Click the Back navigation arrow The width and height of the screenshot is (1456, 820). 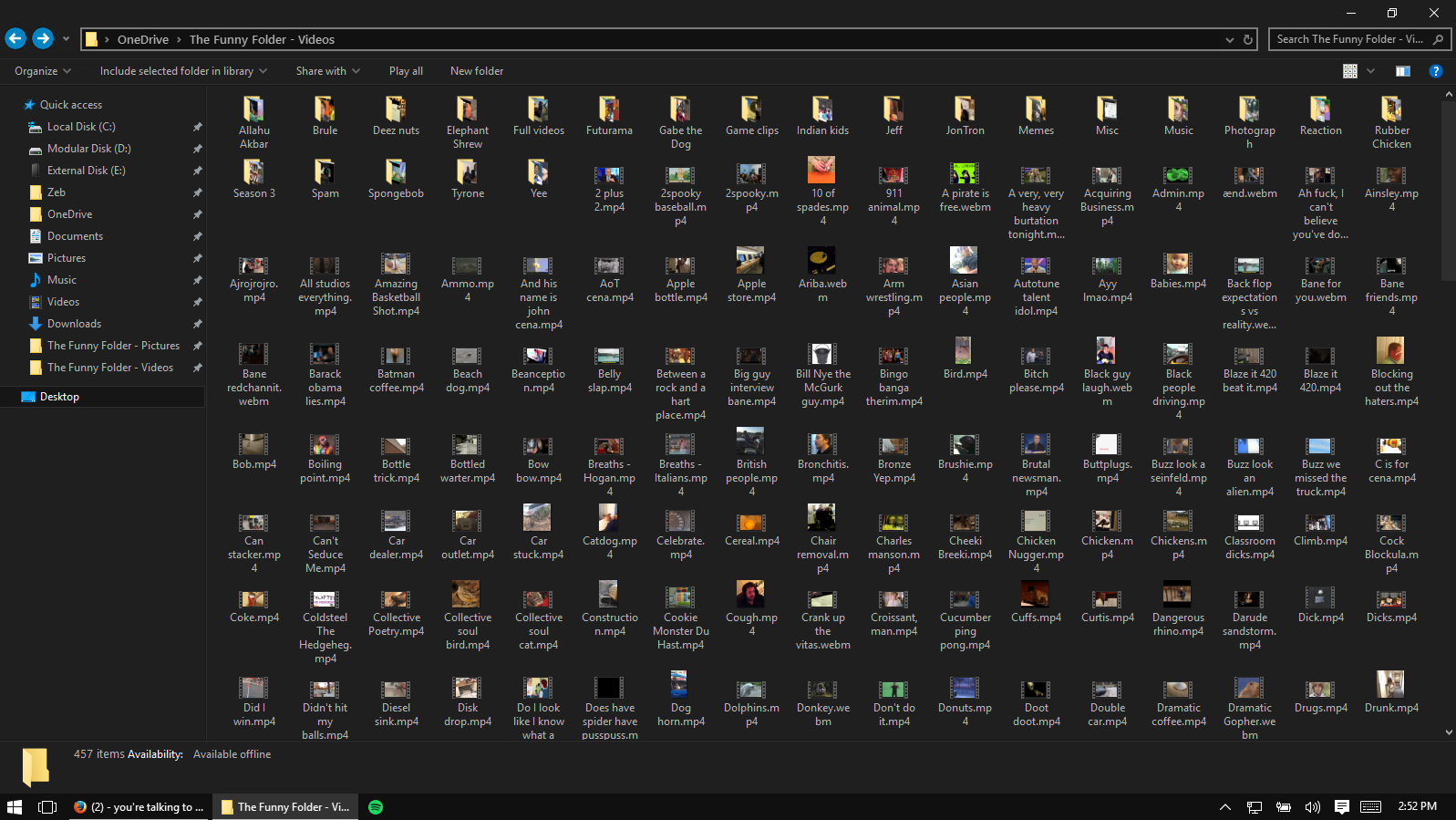(15, 38)
